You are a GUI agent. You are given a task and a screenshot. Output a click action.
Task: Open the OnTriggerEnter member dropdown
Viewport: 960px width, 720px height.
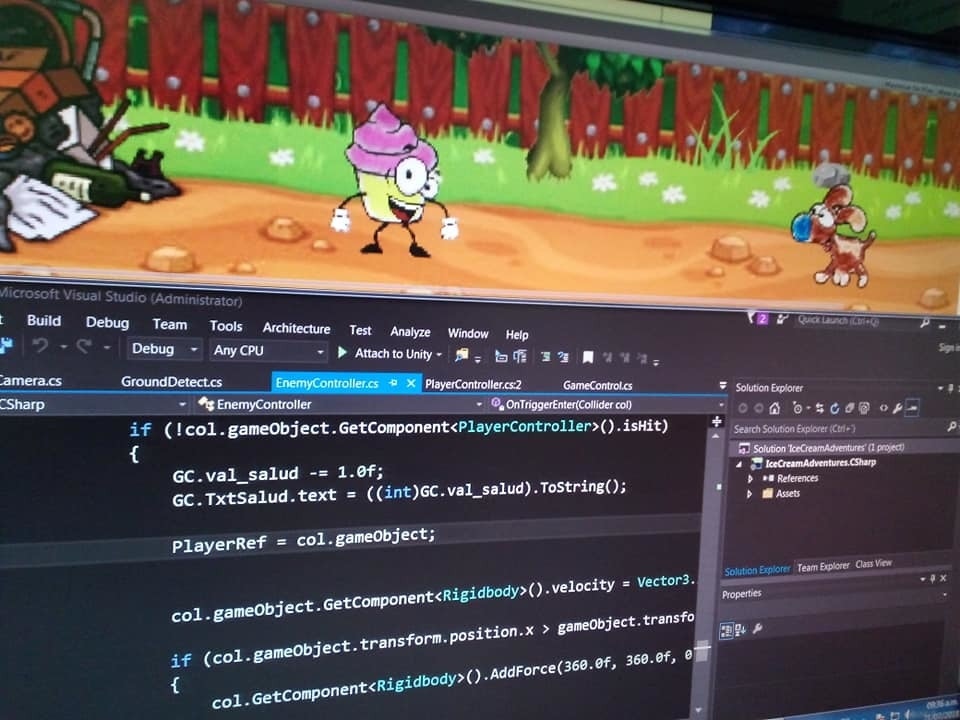(608, 405)
